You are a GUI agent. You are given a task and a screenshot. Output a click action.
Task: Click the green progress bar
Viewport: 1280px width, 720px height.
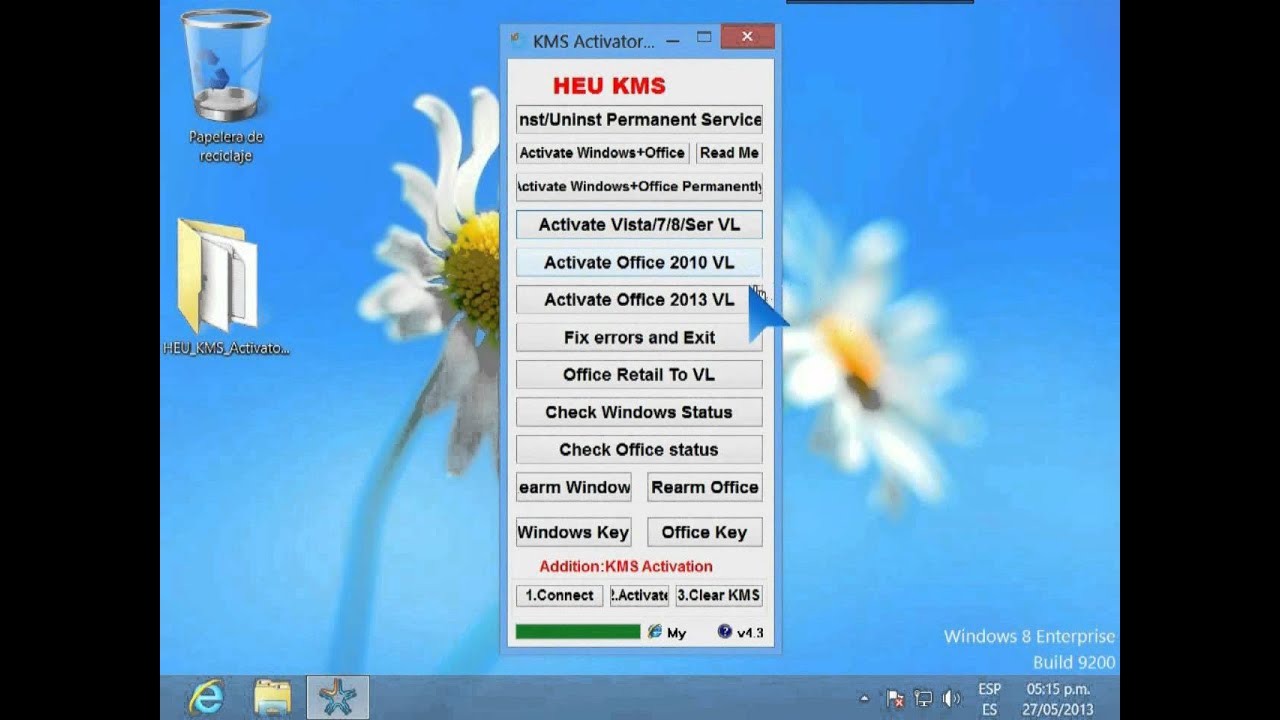(x=578, y=632)
